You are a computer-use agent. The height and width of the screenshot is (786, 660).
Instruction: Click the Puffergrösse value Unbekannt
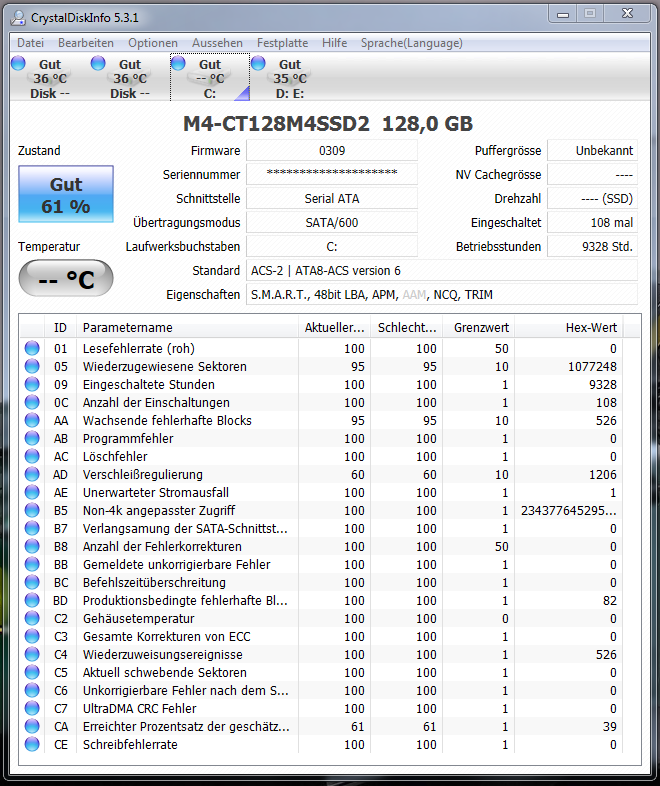tap(592, 150)
